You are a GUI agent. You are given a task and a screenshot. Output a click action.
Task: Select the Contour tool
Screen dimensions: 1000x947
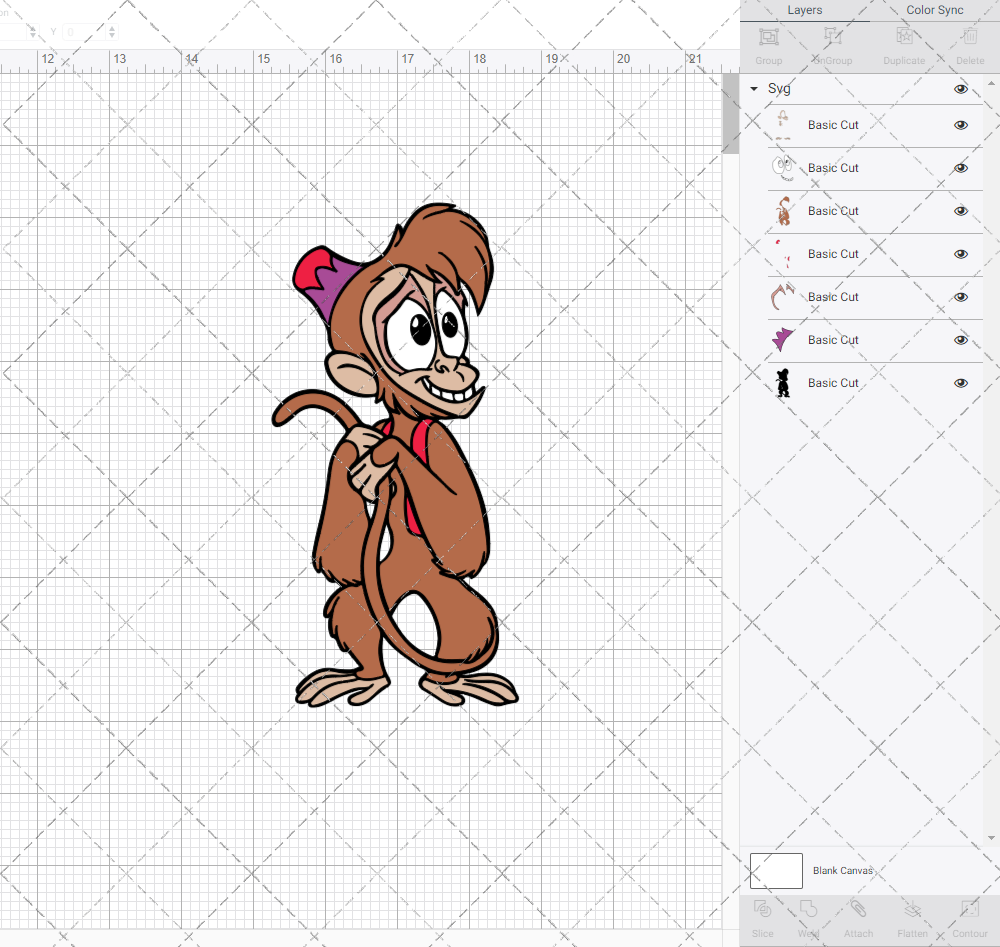click(970, 909)
